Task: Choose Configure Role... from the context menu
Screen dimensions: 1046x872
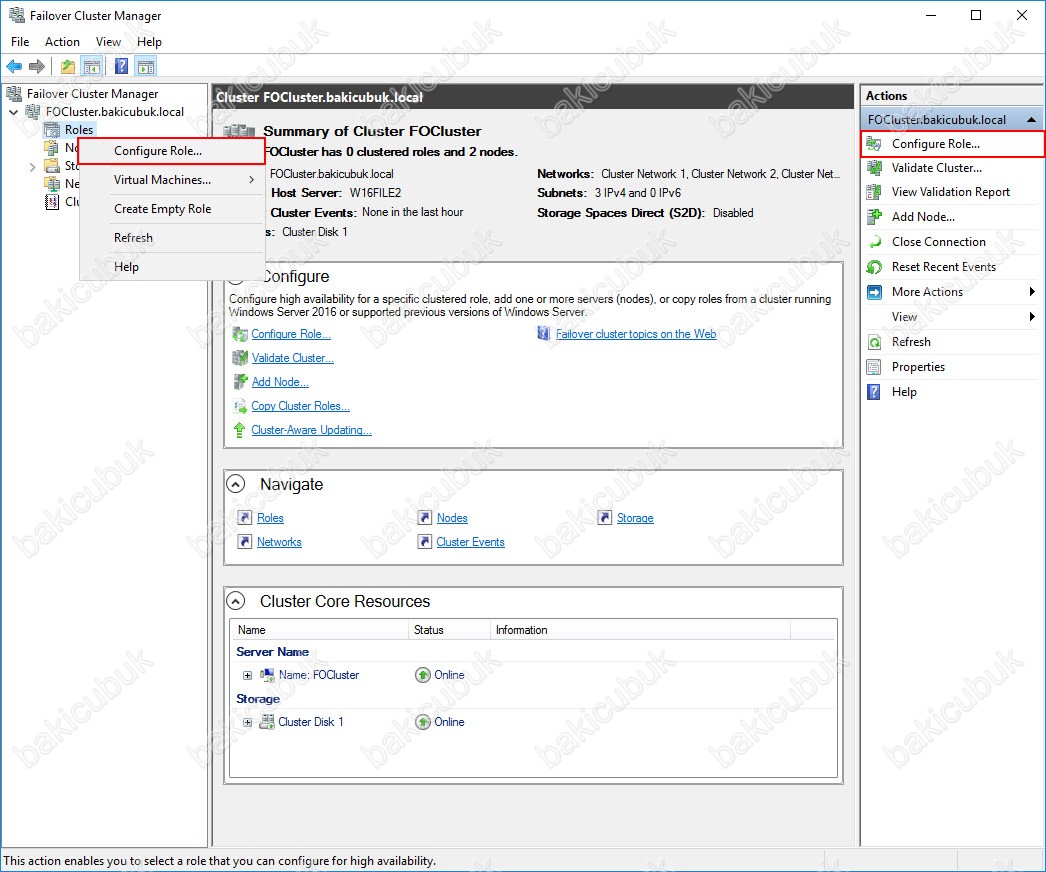Action: [x=171, y=151]
